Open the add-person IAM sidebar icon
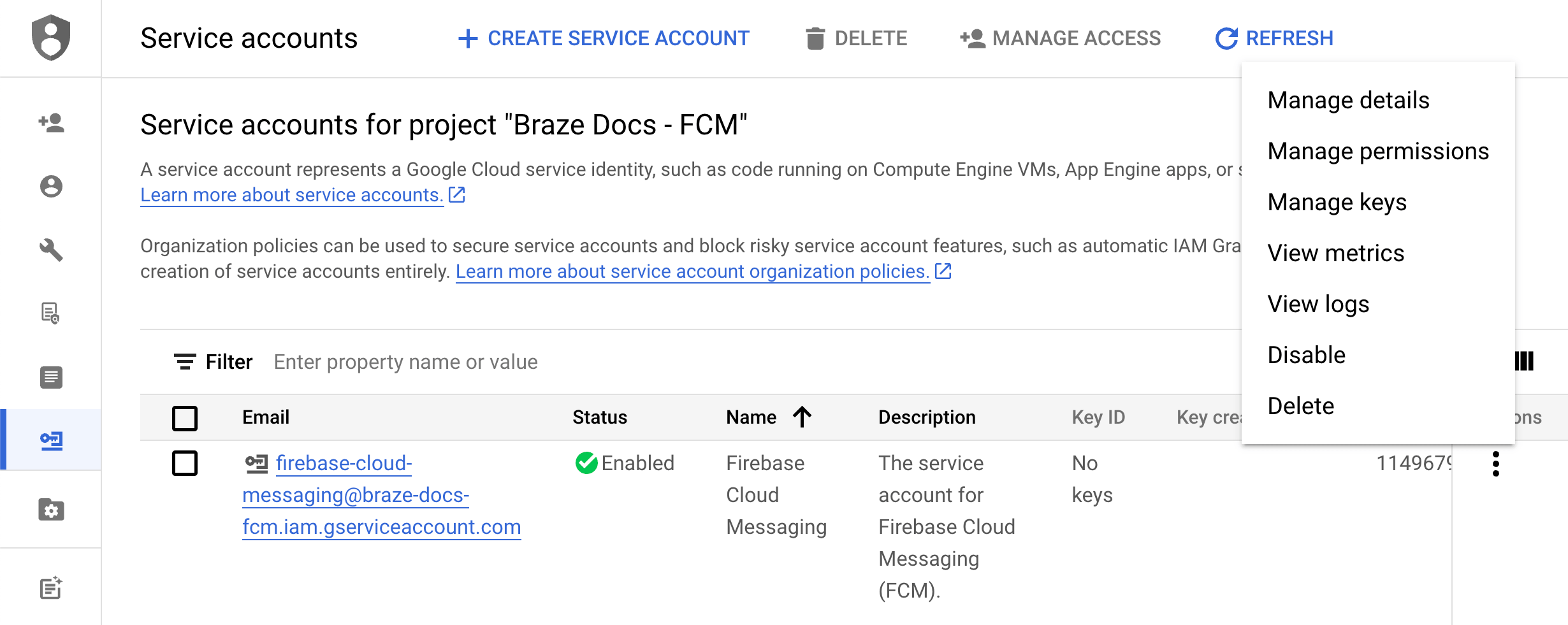Image resolution: width=1568 pixels, height=625 pixels. pyautogui.click(x=51, y=122)
